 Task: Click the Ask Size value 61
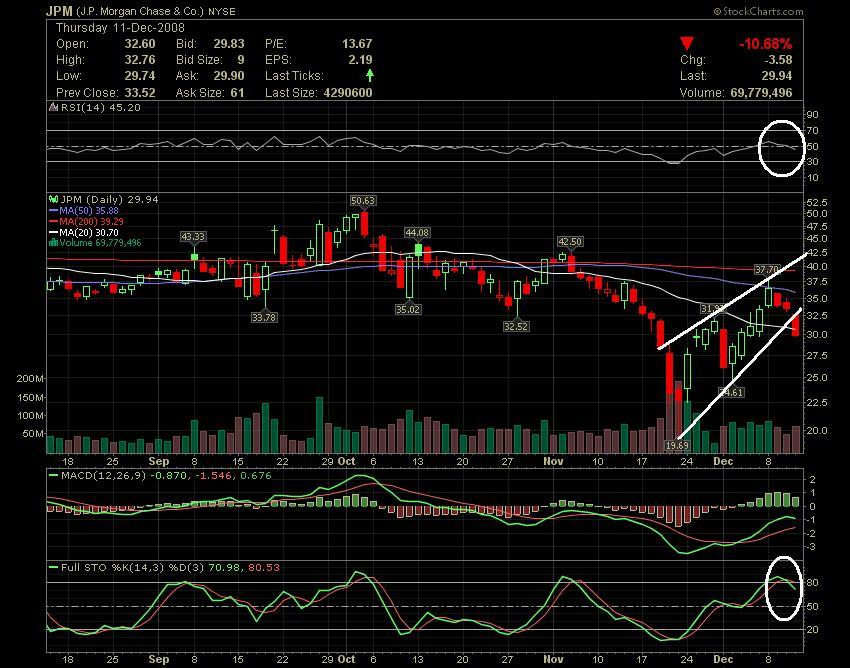(237, 93)
